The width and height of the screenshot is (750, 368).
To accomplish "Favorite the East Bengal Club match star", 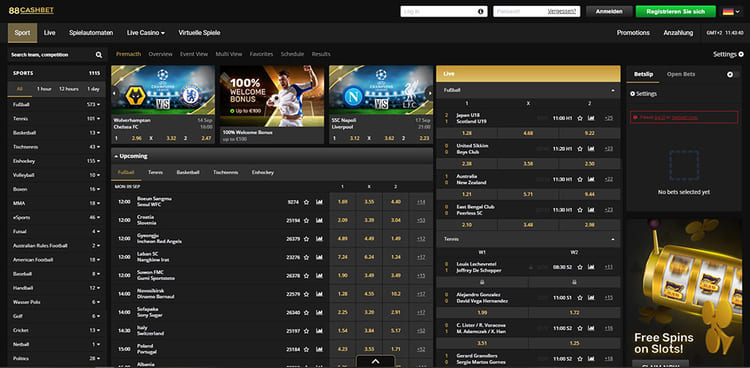I will tap(580, 210).
